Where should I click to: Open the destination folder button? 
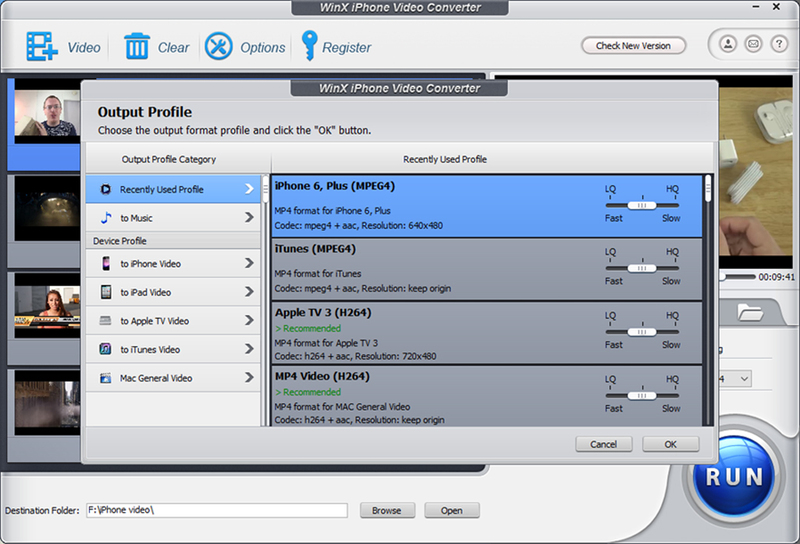pos(452,510)
